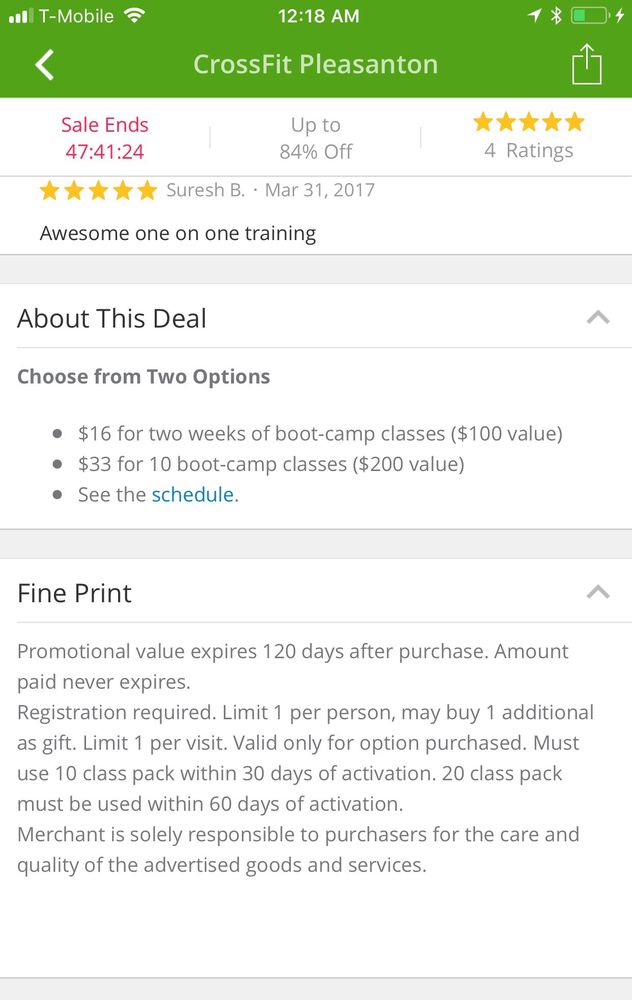632x1000 pixels.
Task: Tap the Up to 84% Off label
Action: coord(316,138)
